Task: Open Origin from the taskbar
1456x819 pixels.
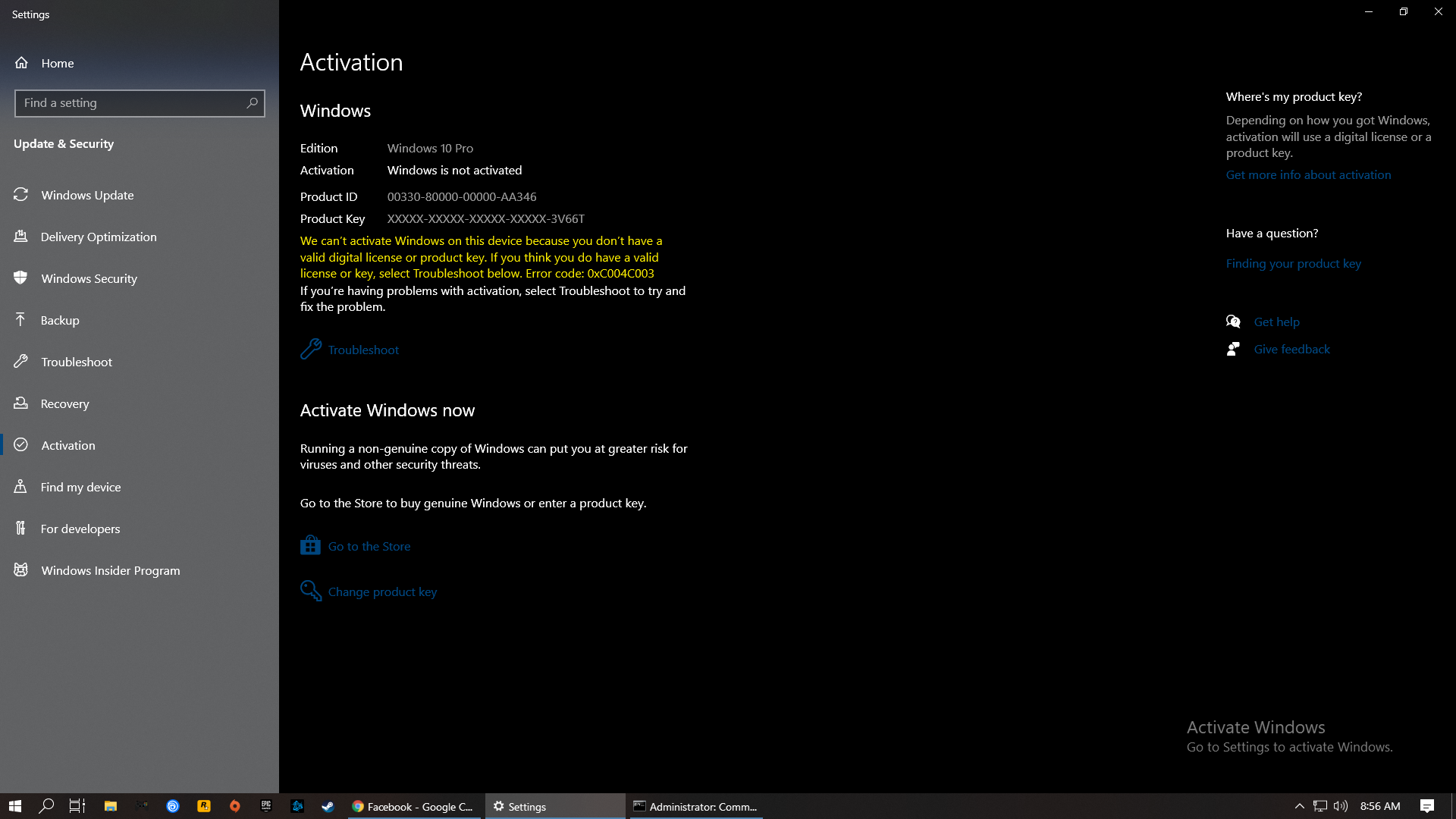Action: 235,806
